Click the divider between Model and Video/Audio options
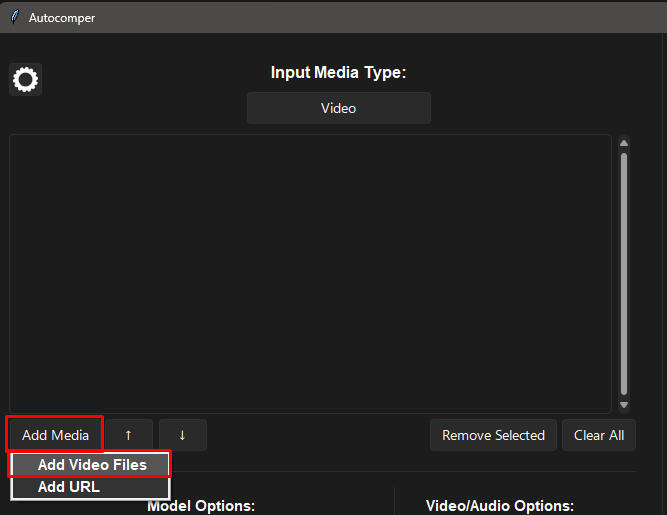 (x=395, y=502)
